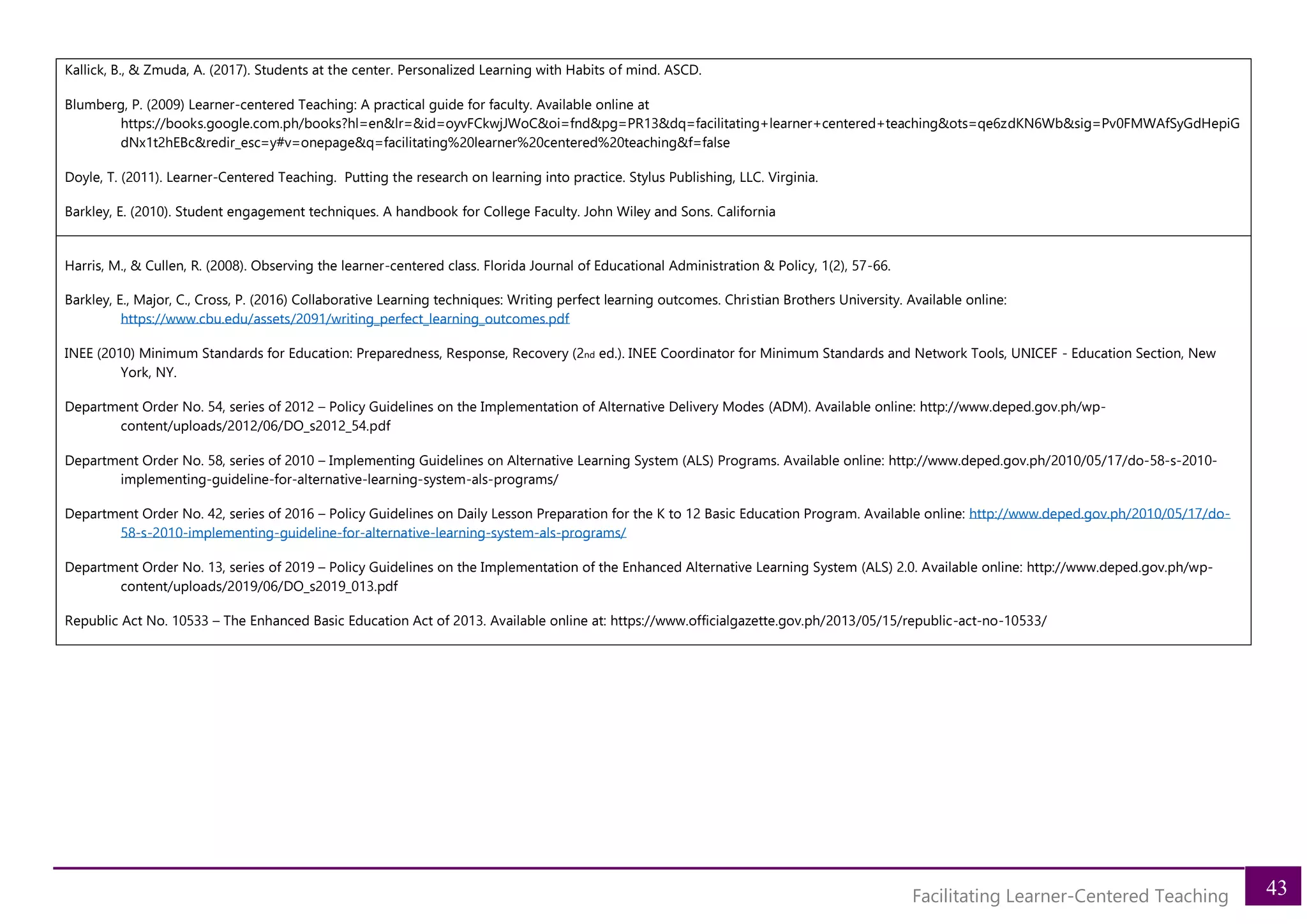Click page number 43 box

coord(1275,887)
